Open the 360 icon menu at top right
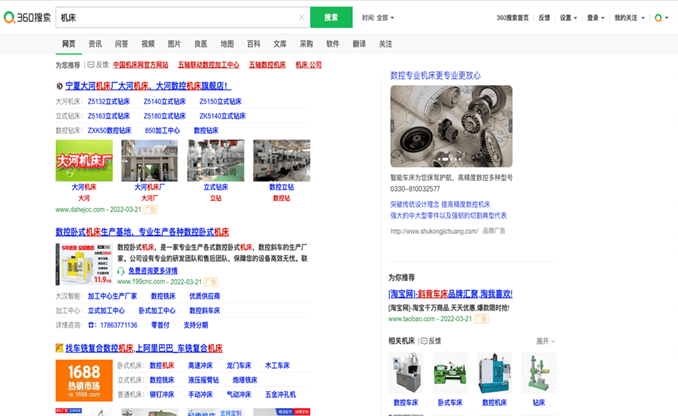This screenshot has width=678, height=416. point(661,18)
